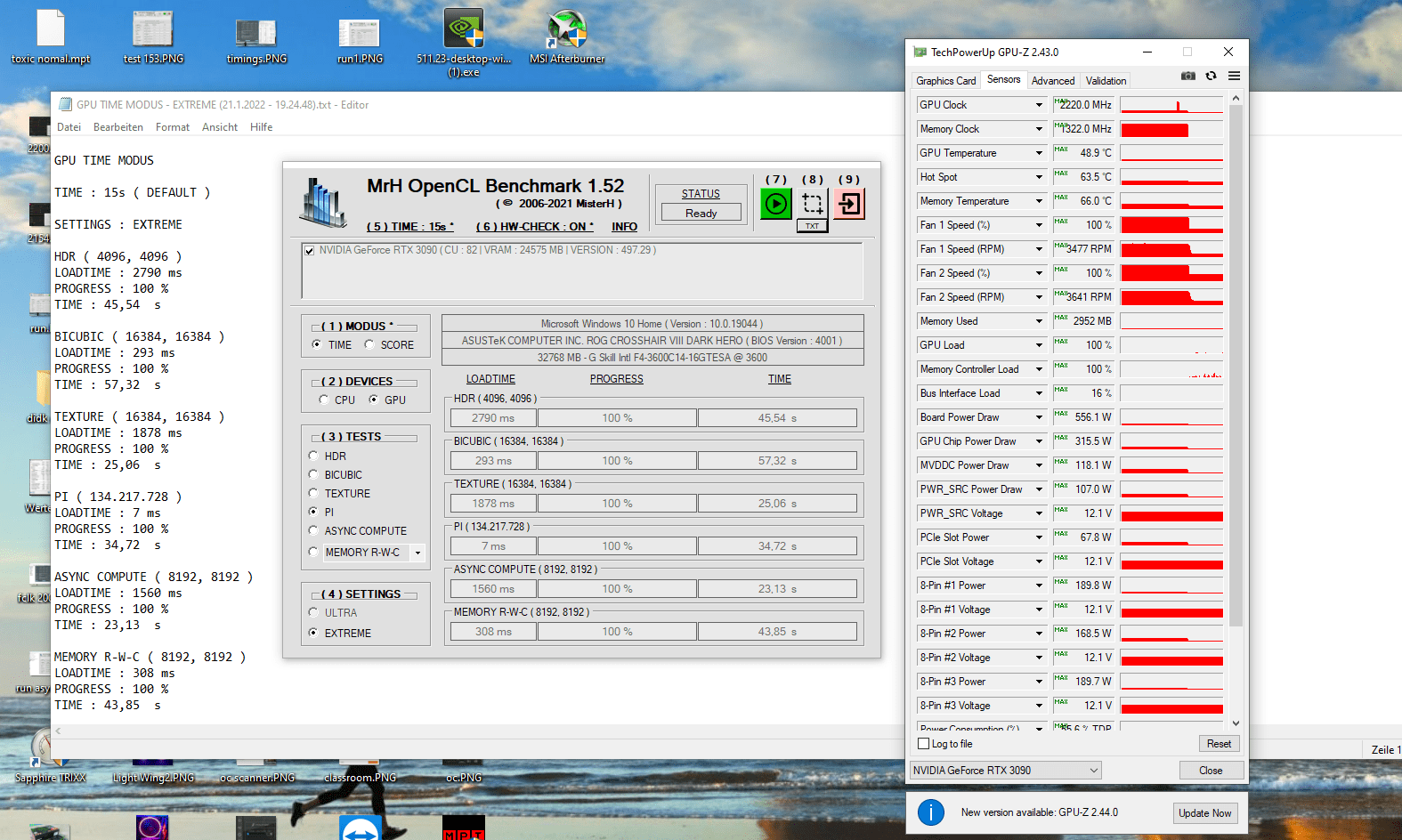Viewport: 1402px width, 840px height.
Task: Select TEXTURE test radio button
Action: (x=313, y=493)
